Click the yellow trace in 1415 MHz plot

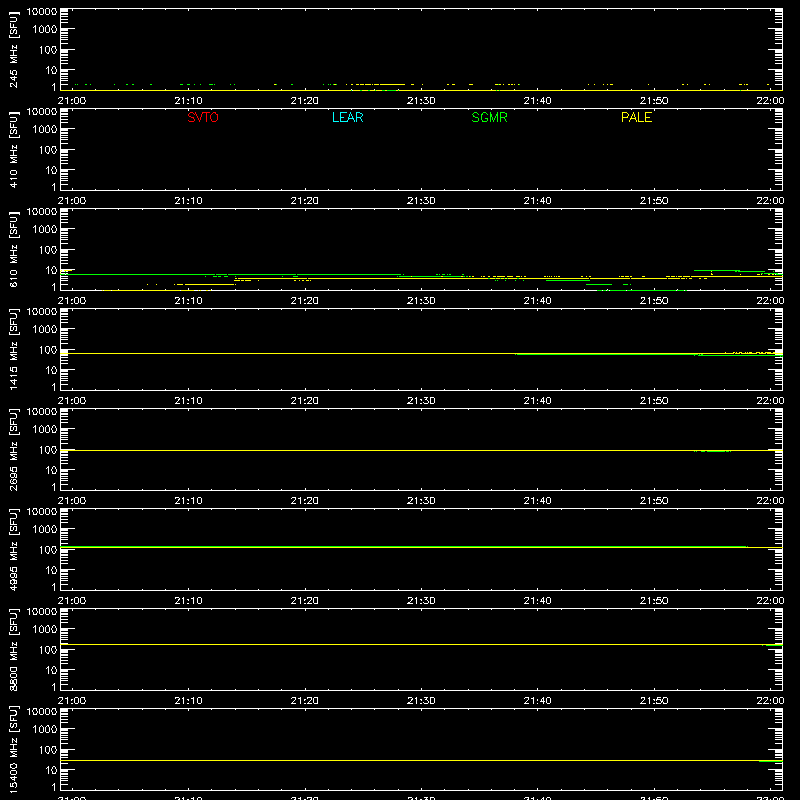[x=421, y=353]
